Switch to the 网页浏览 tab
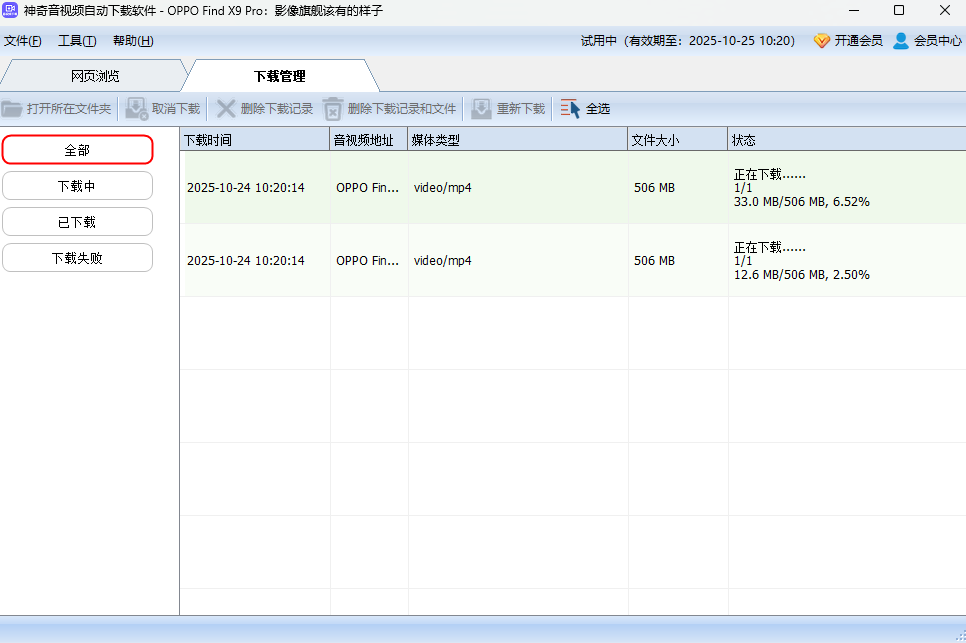The height and width of the screenshot is (643, 966). click(x=95, y=74)
